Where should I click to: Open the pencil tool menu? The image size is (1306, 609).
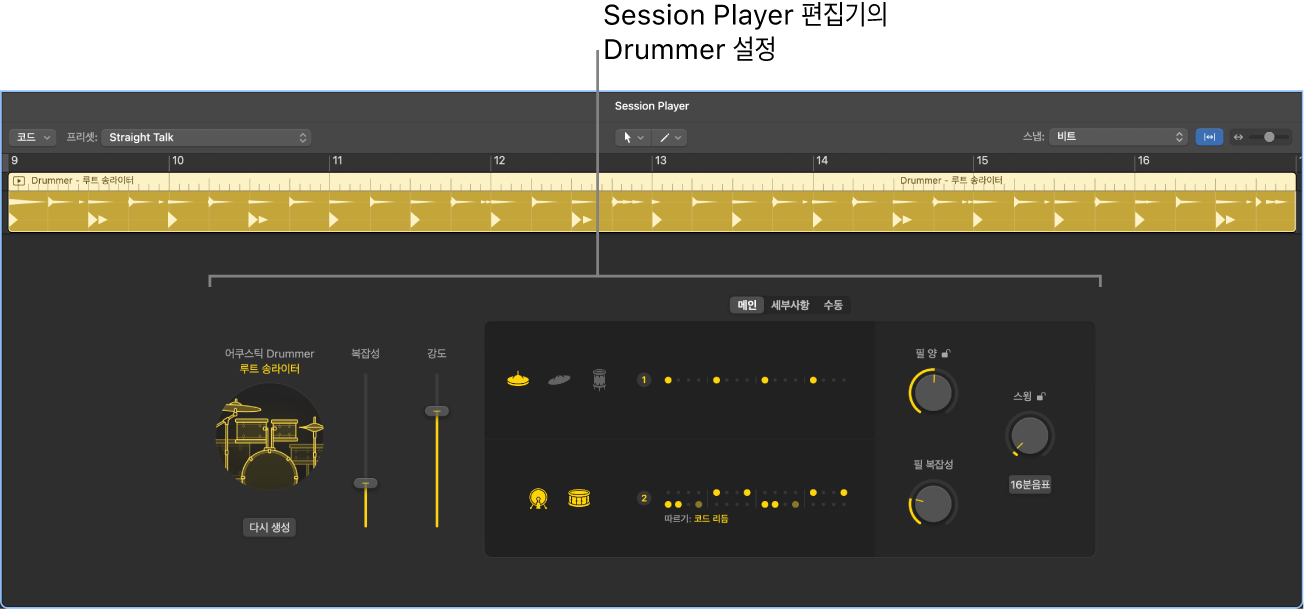point(670,137)
